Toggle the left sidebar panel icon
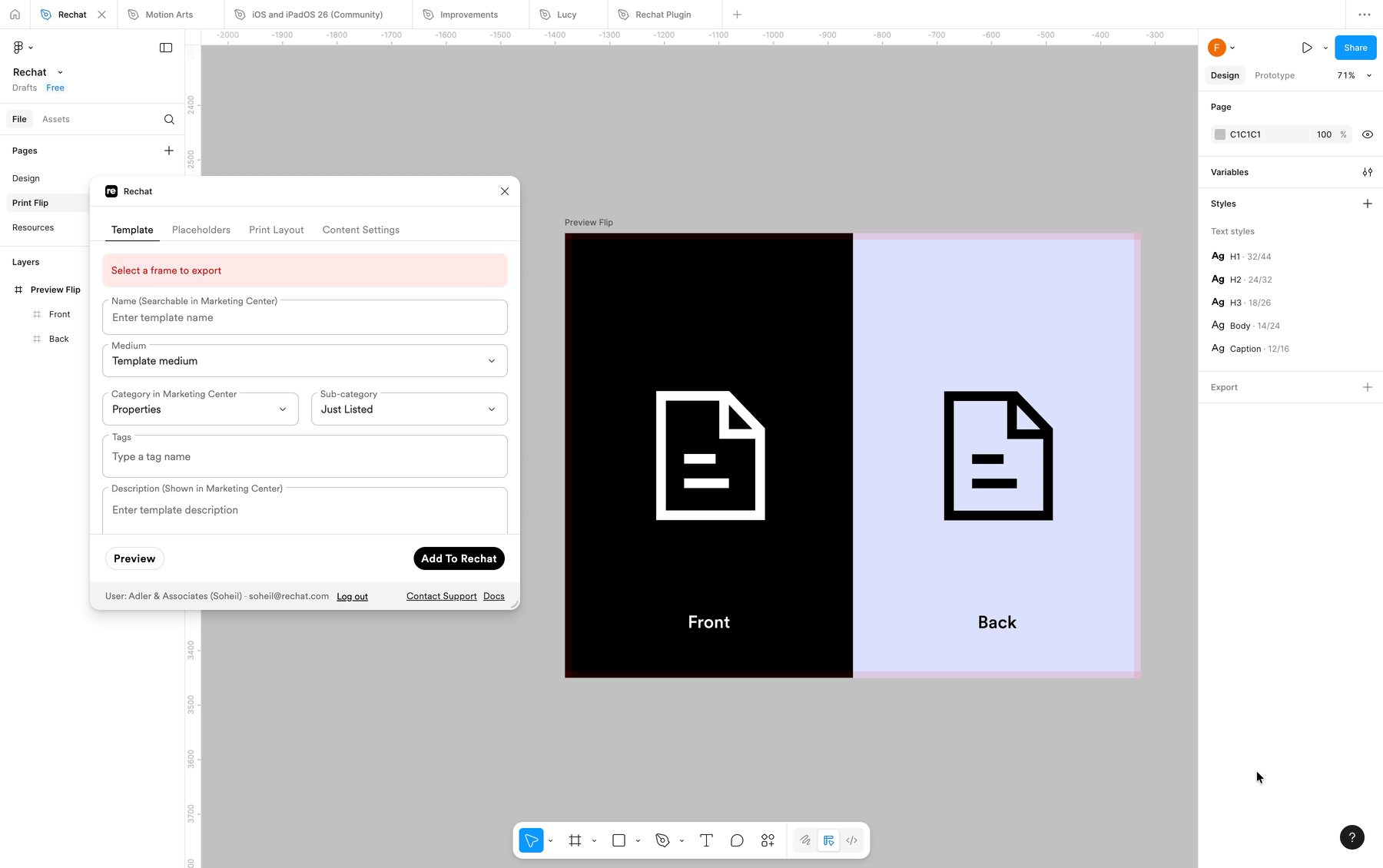This screenshot has height=868, width=1383. [166, 48]
